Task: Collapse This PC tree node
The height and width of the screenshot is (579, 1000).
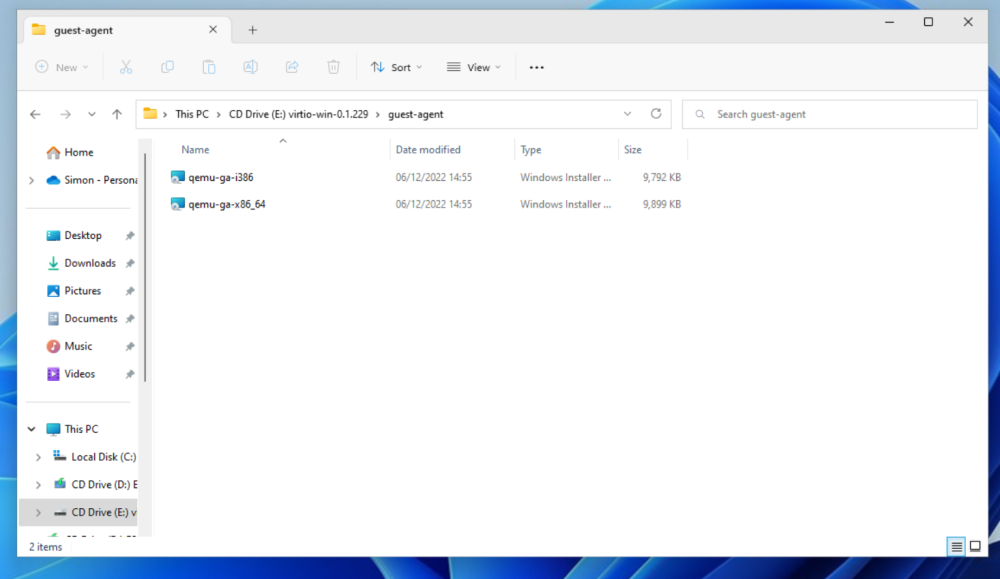Action: pos(31,429)
